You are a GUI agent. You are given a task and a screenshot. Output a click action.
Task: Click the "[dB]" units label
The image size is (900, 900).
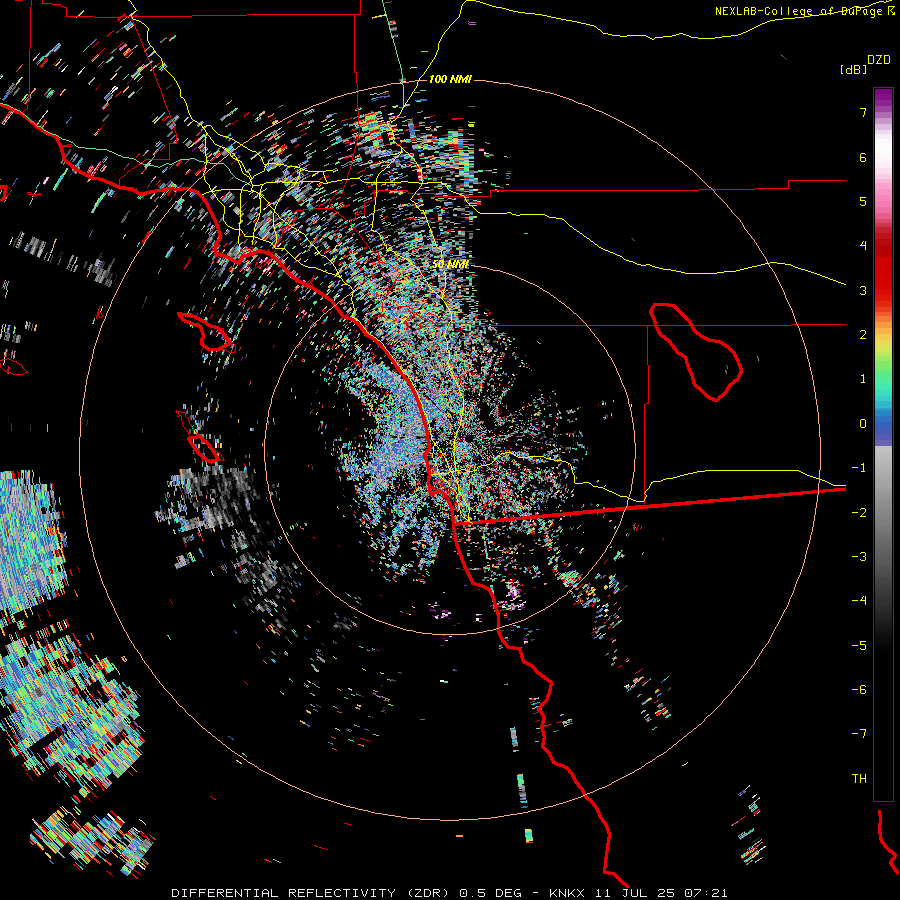click(853, 69)
